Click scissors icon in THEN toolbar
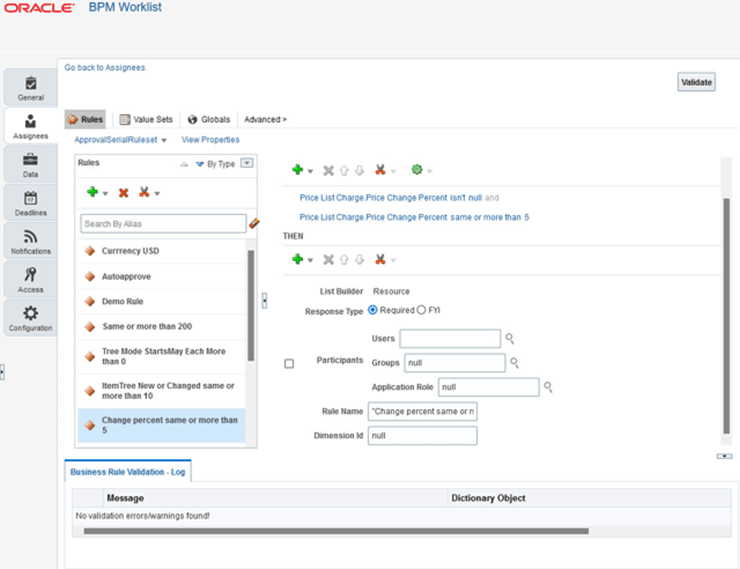The width and height of the screenshot is (740, 569). click(x=380, y=259)
